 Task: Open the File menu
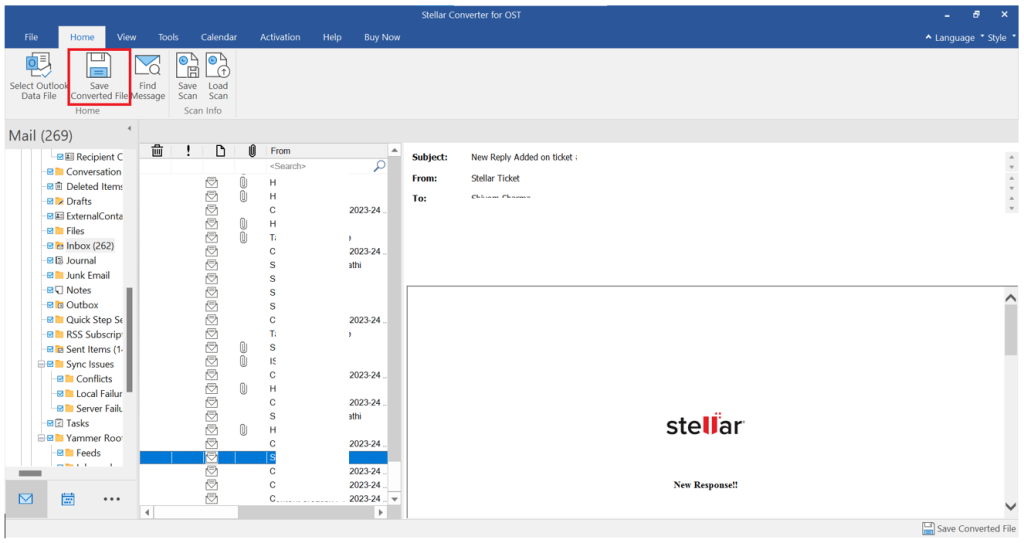[31, 37]
